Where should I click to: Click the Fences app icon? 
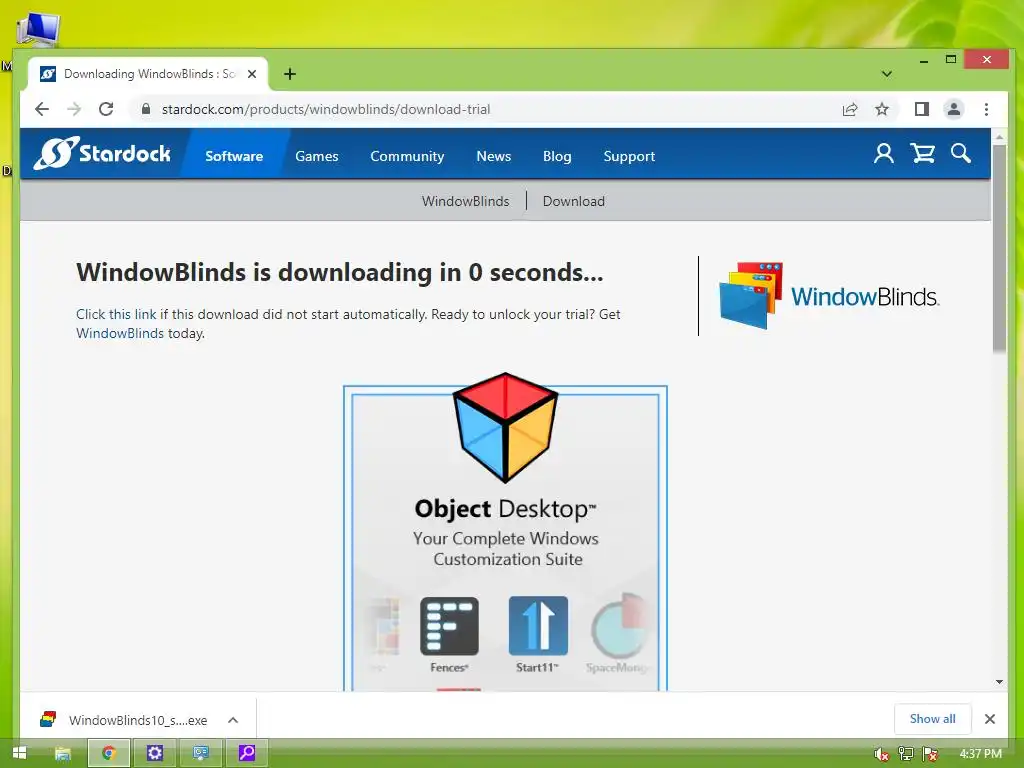tap(449, 626)
